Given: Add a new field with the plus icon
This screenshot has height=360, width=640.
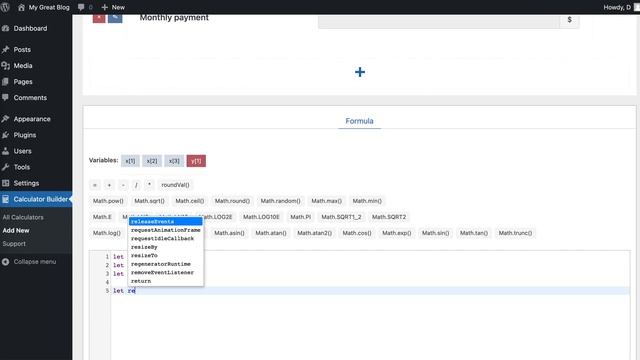Looking at the screenshot, I should pos(360,72).
